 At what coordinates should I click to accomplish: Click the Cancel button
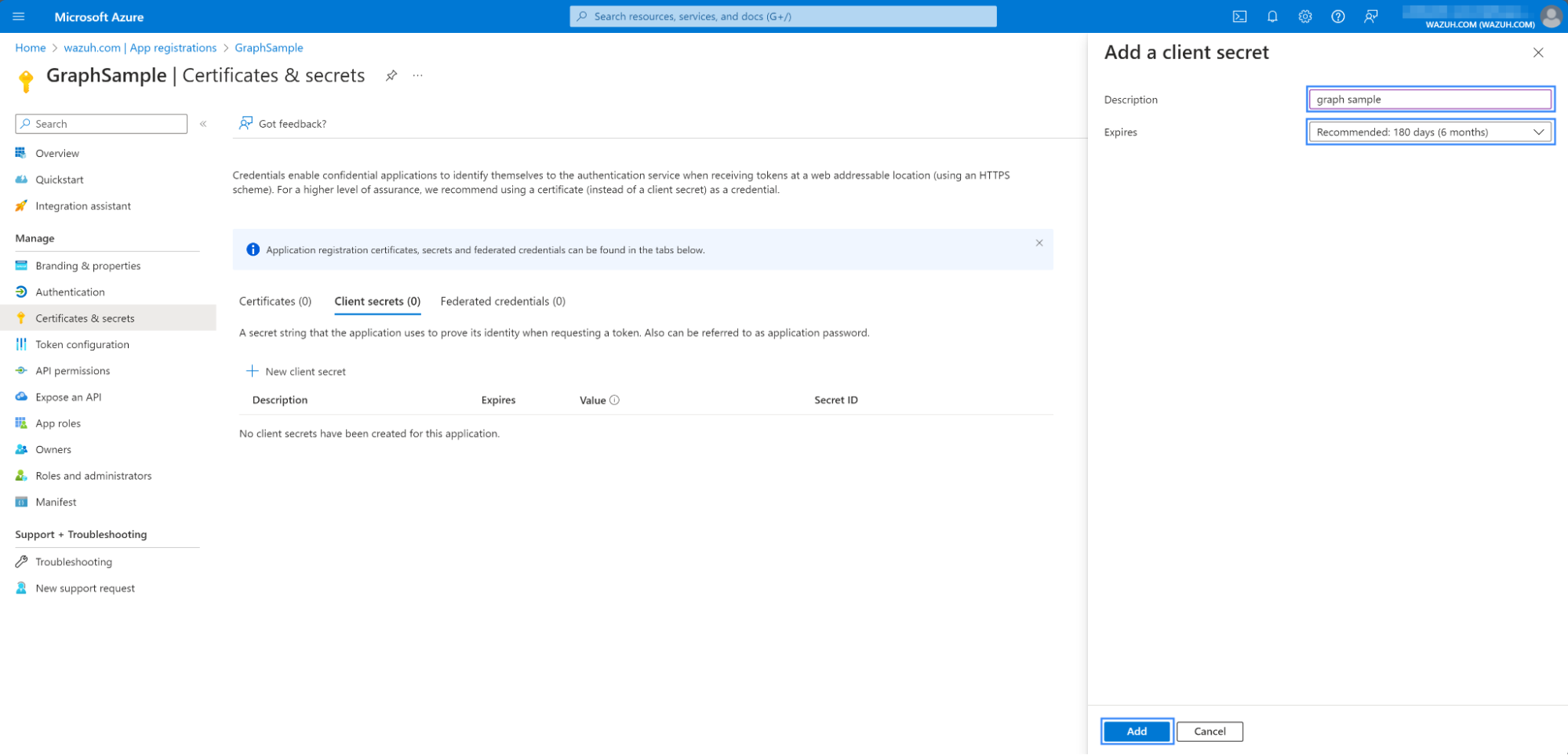coord(1209,731)
